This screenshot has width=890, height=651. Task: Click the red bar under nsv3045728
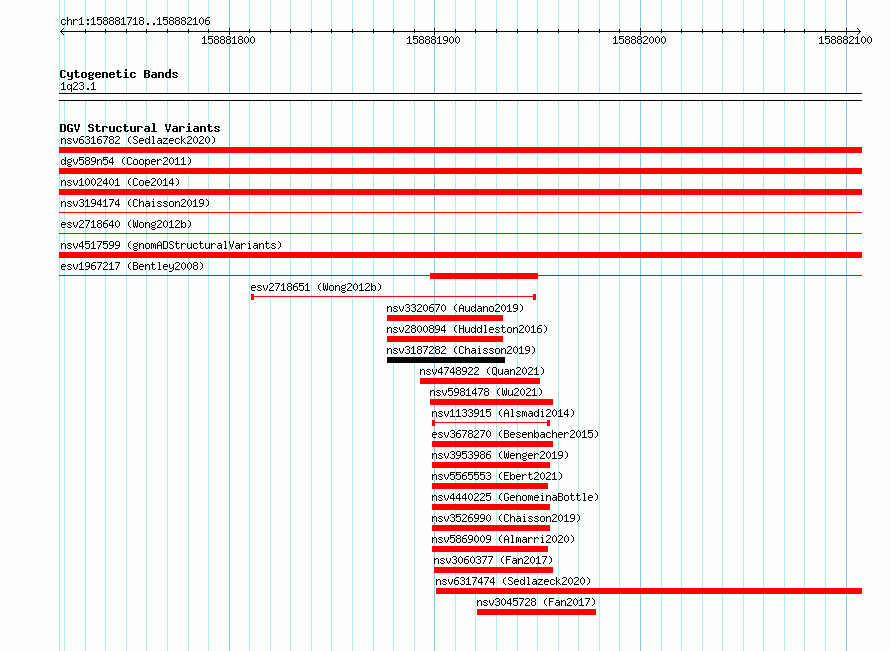[x=536, y=612]
